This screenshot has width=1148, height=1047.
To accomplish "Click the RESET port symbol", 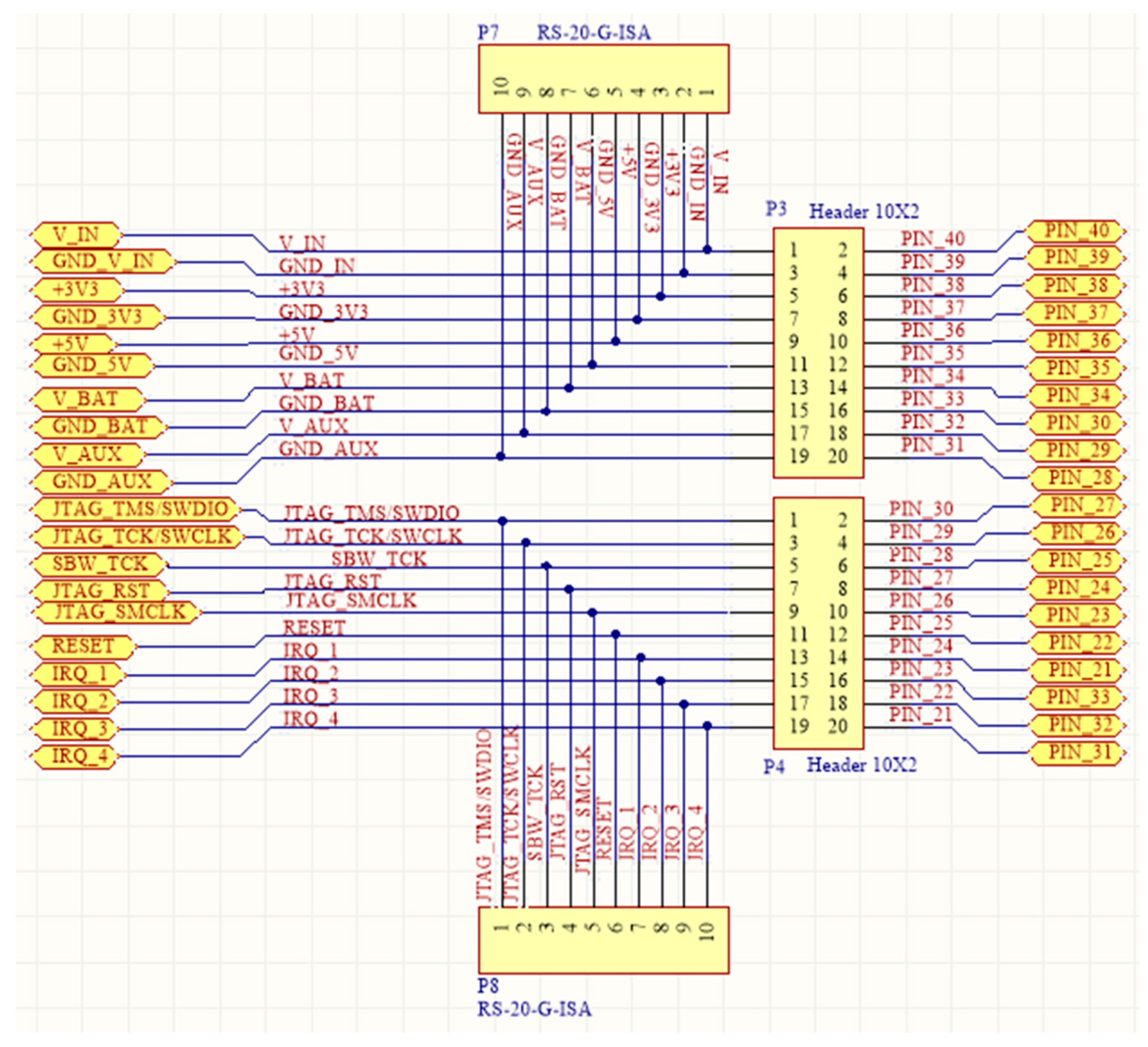I will [83, 646].
